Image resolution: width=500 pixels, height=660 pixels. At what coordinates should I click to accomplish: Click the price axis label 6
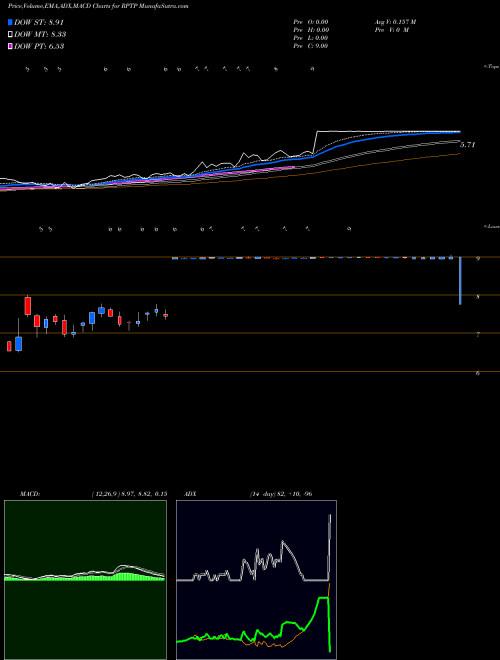click(478, 373)
